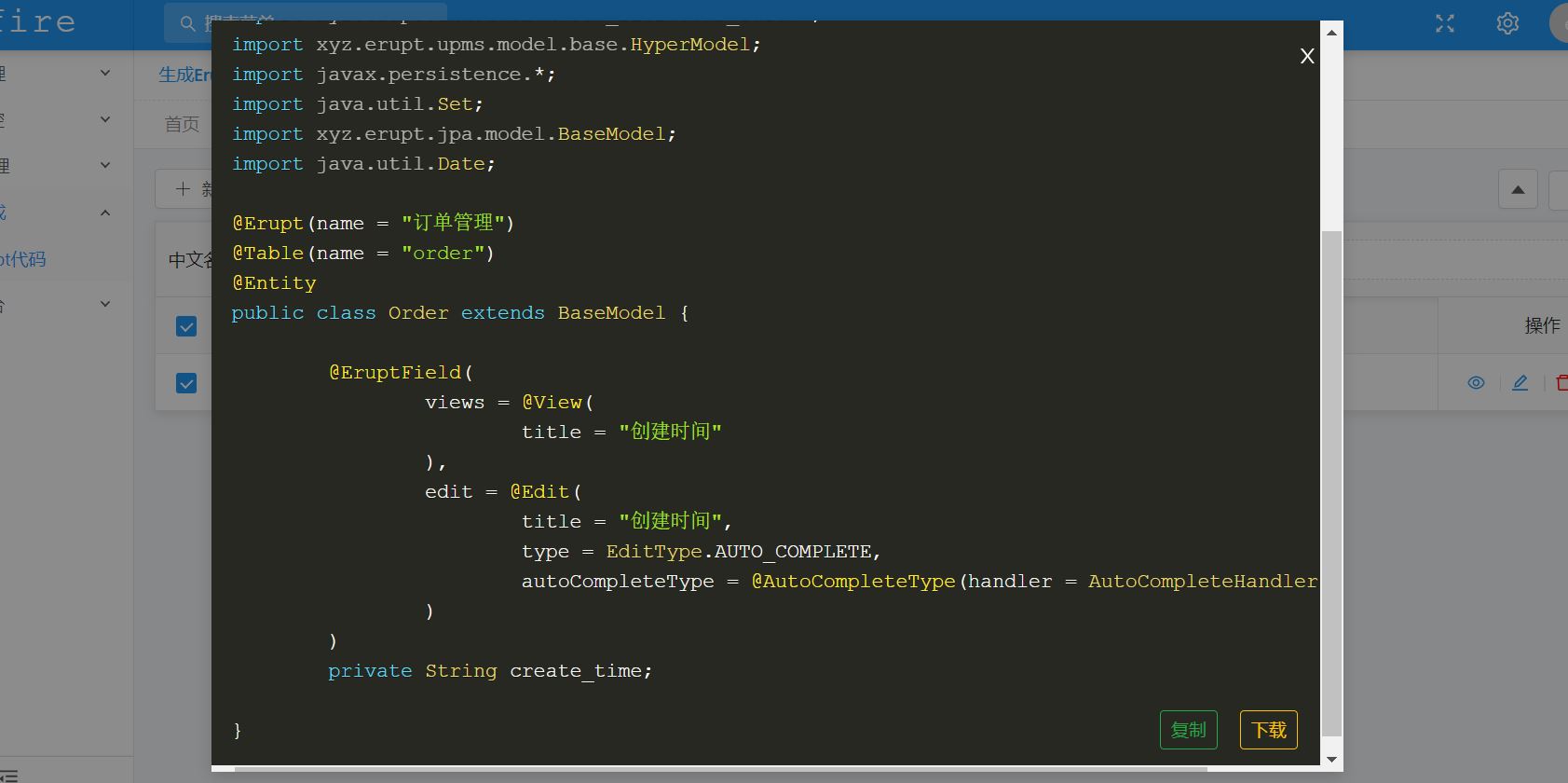Viewport: 1568px width, 783px height.
Task: Select the 首页 tab
Action: click(x=182, y=124)
